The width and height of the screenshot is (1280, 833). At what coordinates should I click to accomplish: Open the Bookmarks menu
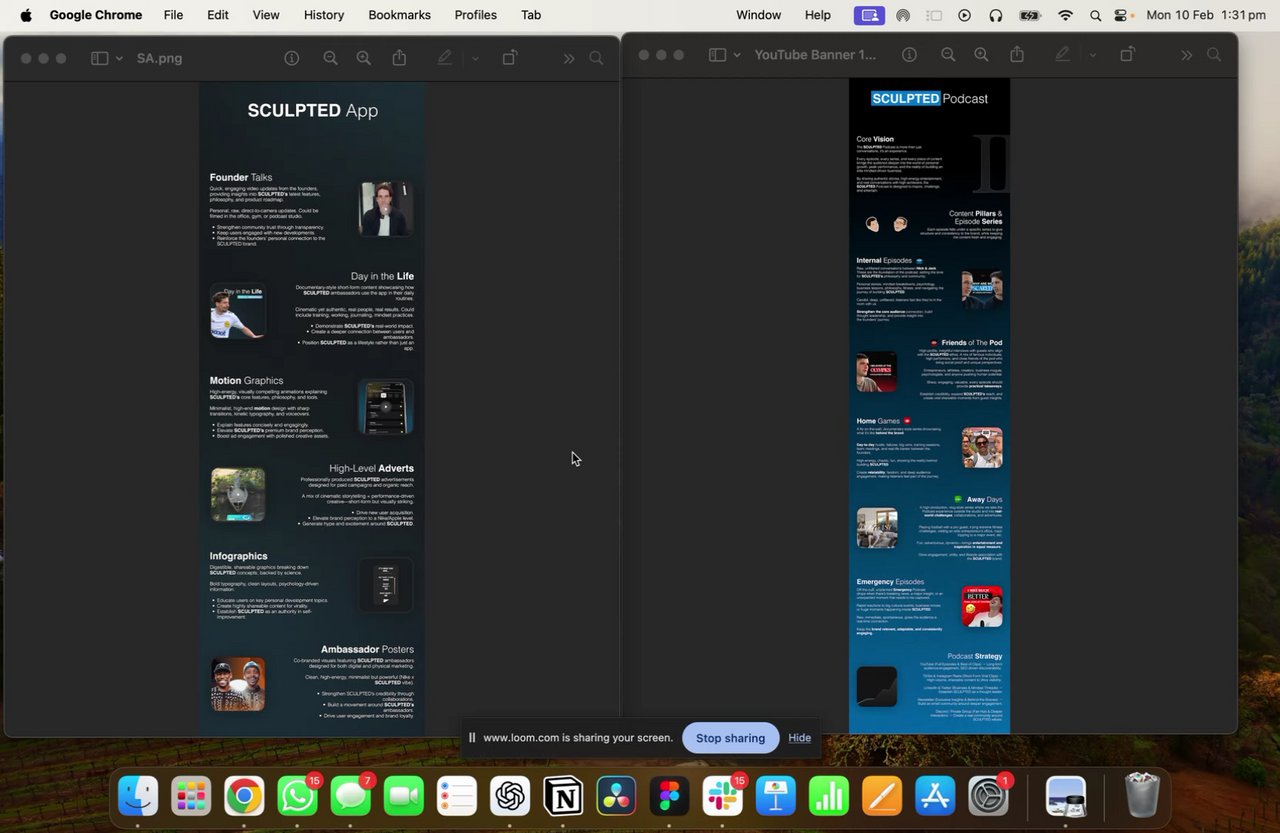[399, 15]
